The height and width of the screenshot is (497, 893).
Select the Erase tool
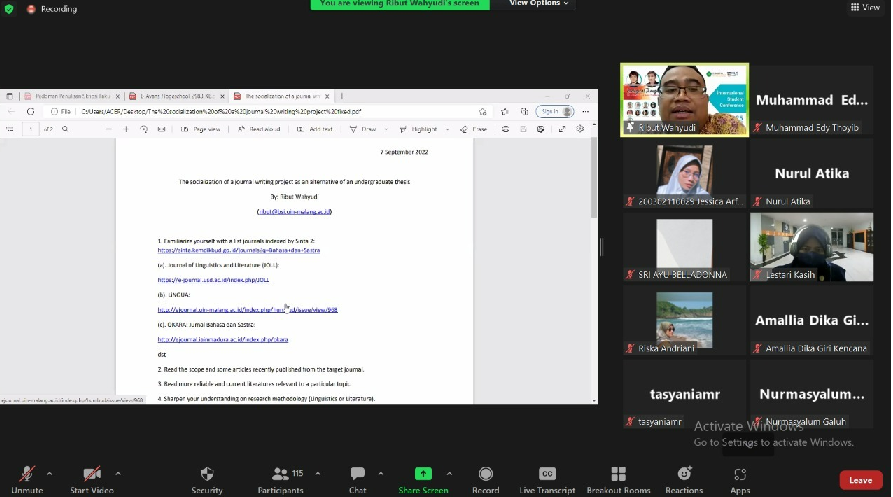pos(473,129)
